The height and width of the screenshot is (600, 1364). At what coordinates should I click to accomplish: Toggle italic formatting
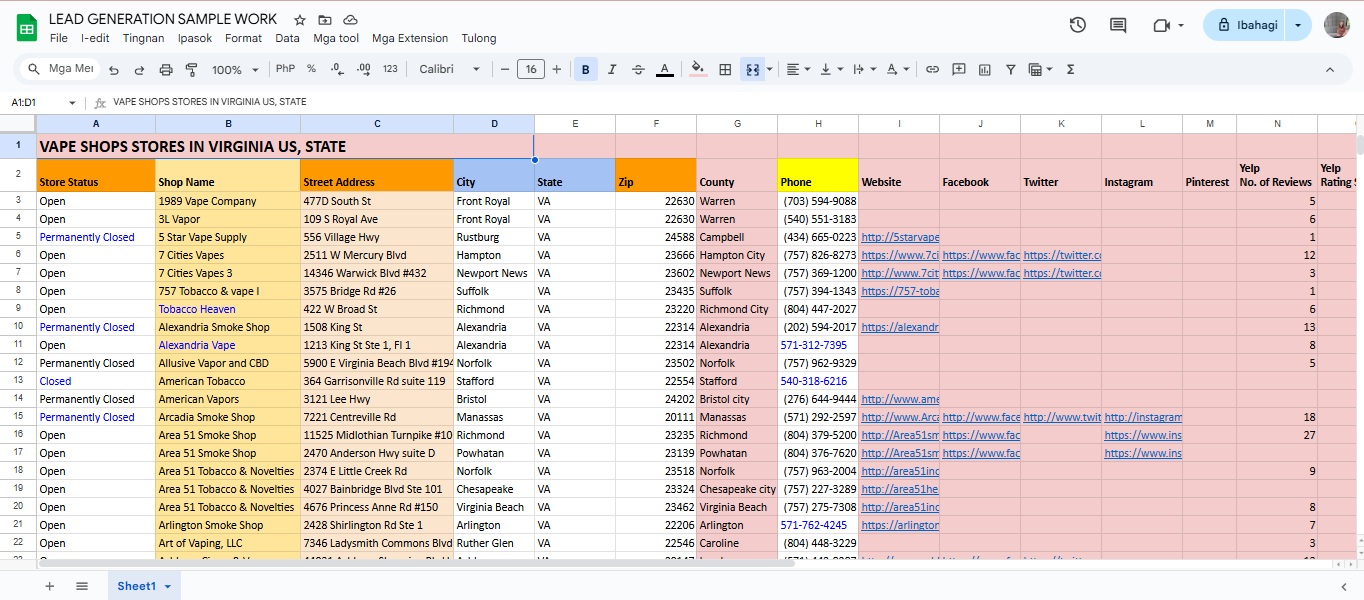612,70
